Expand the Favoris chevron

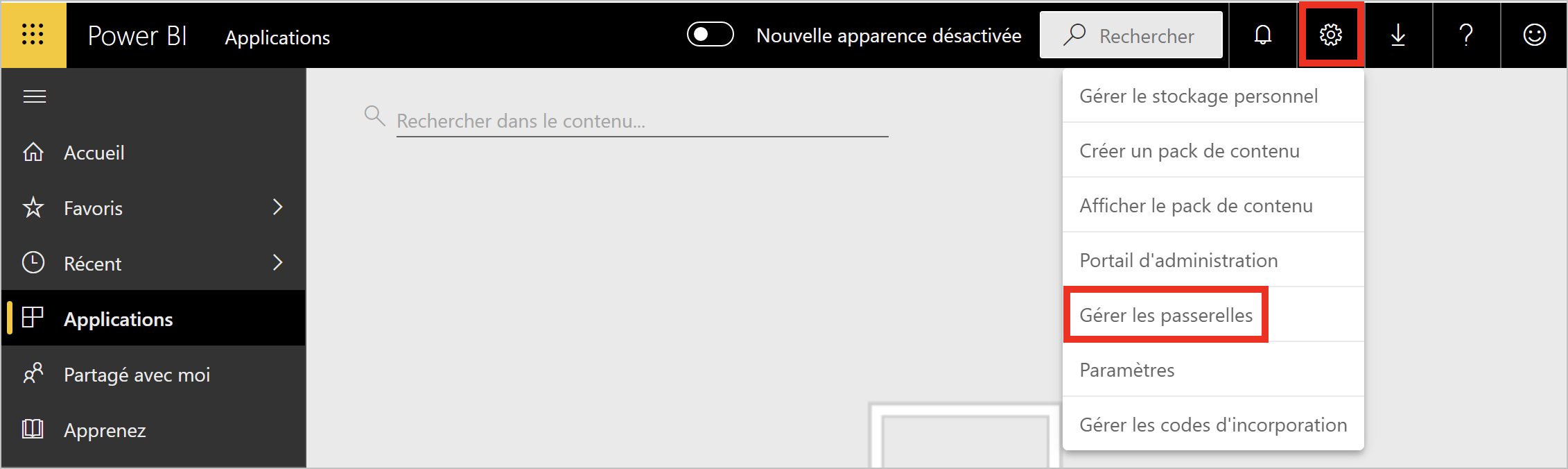point(277,207)
